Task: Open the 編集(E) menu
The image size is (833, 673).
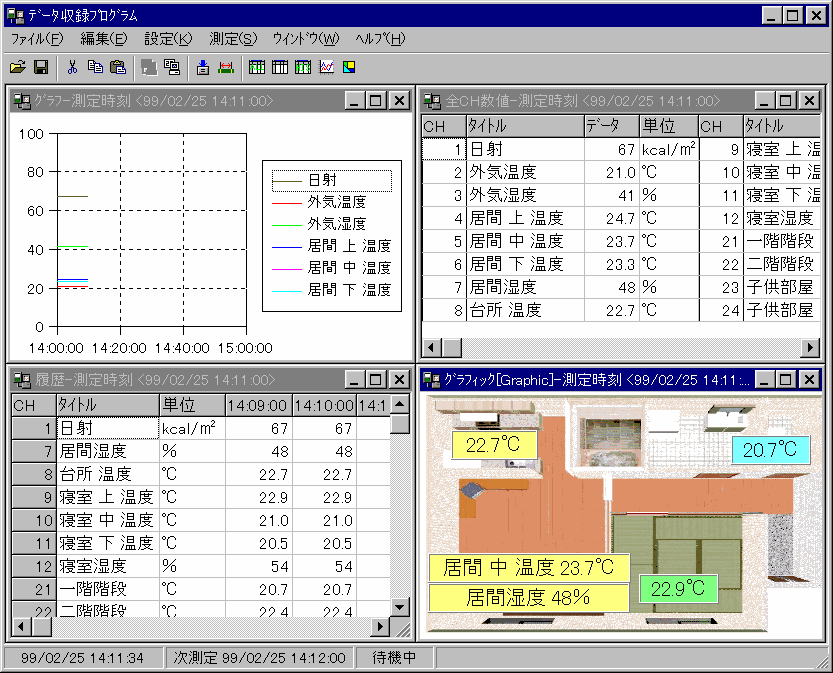Action: coord(104,39)
